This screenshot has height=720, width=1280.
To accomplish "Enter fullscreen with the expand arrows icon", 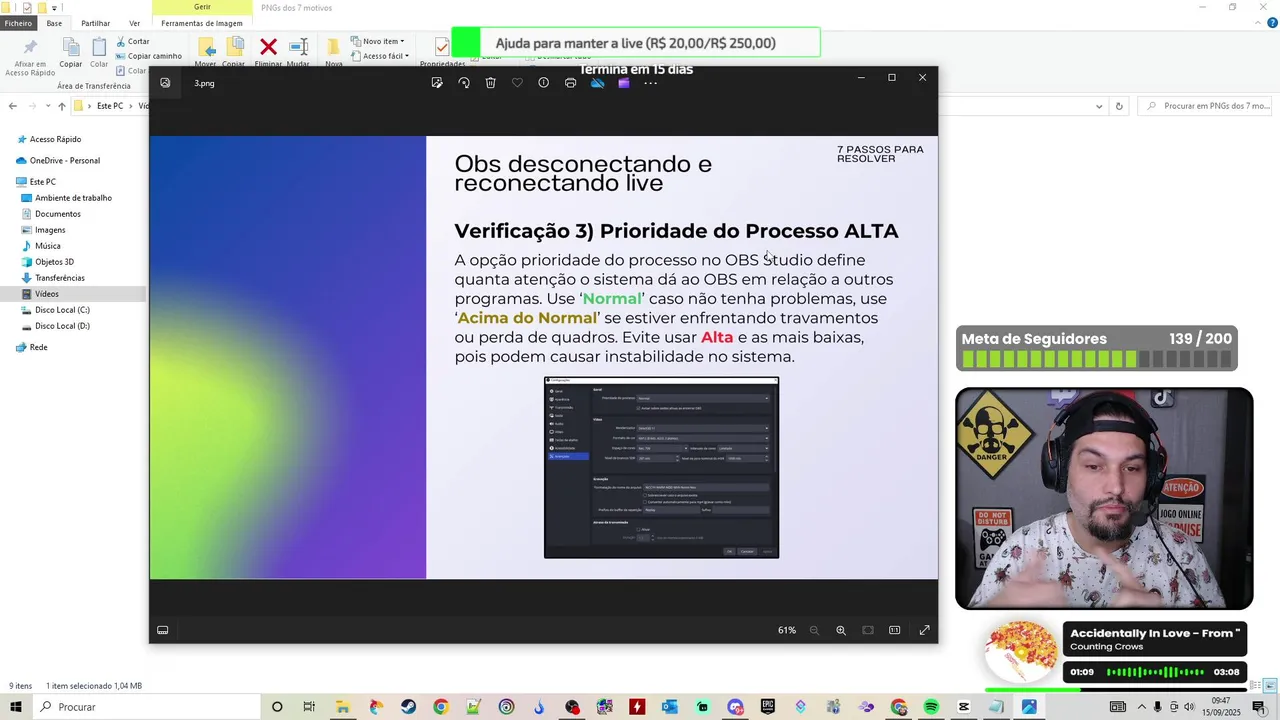I will (x=924, y=630).
